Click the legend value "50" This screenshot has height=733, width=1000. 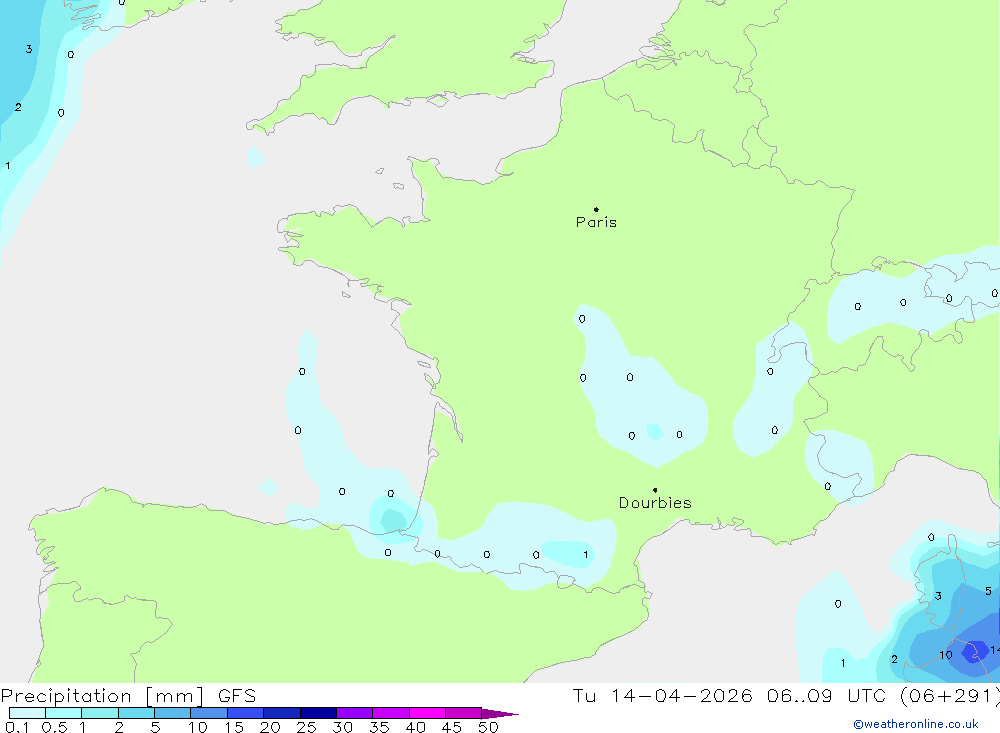pyautogui.click(x=488, y=727)
